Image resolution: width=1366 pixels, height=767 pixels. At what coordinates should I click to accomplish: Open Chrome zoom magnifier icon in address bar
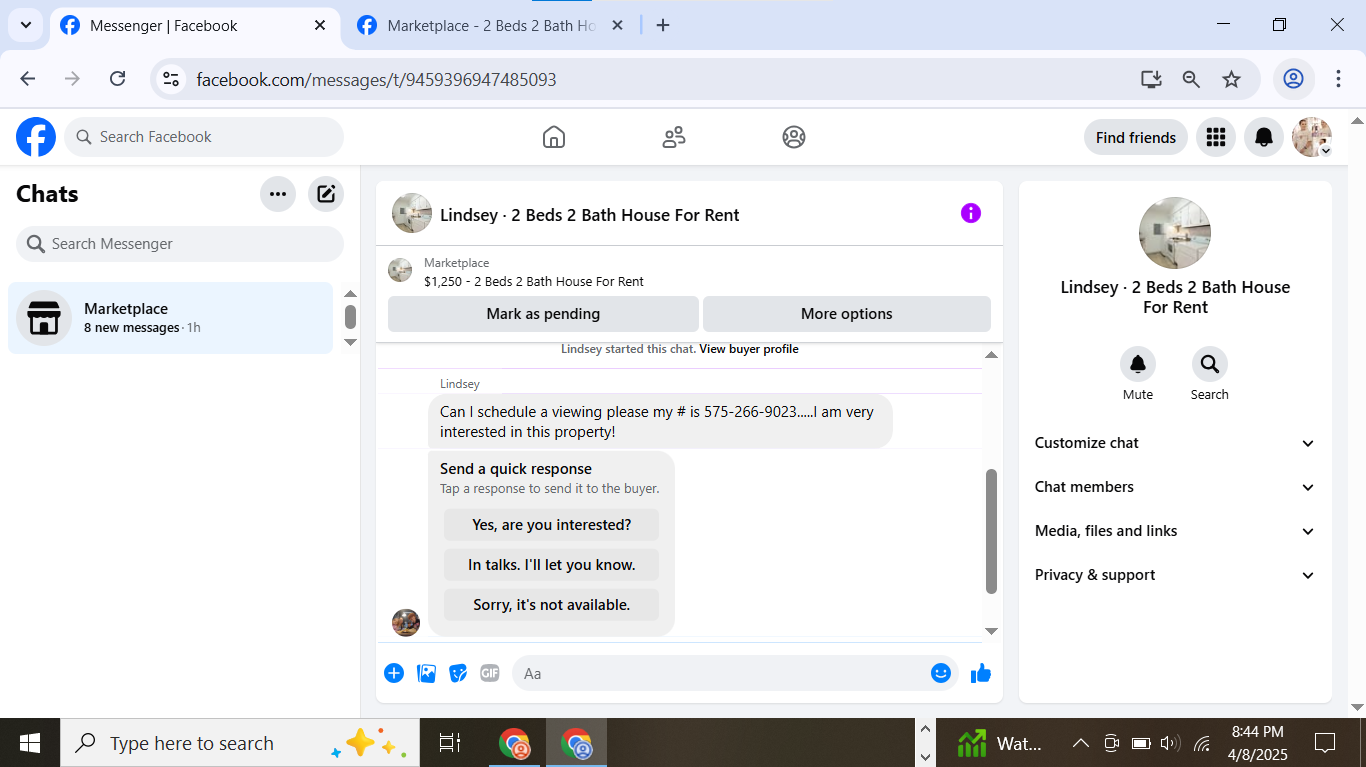[1191, 79]
